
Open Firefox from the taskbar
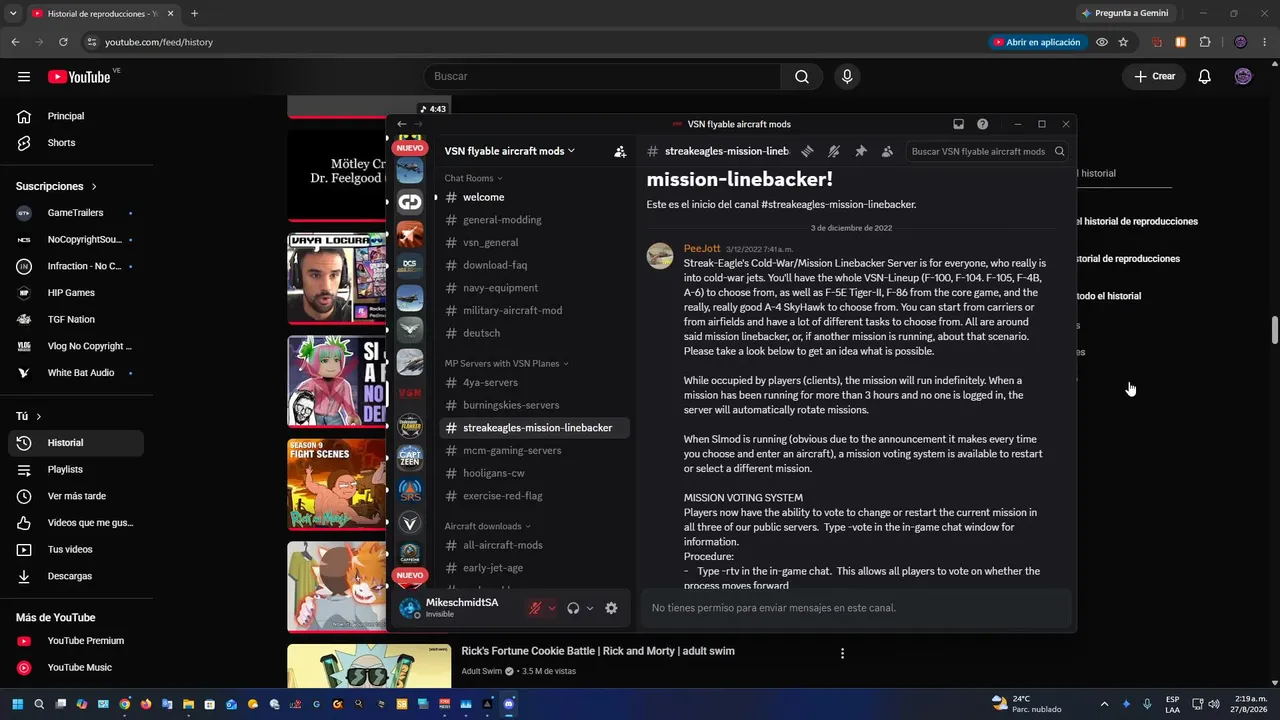pyautogui.click(x=145, y=704)
